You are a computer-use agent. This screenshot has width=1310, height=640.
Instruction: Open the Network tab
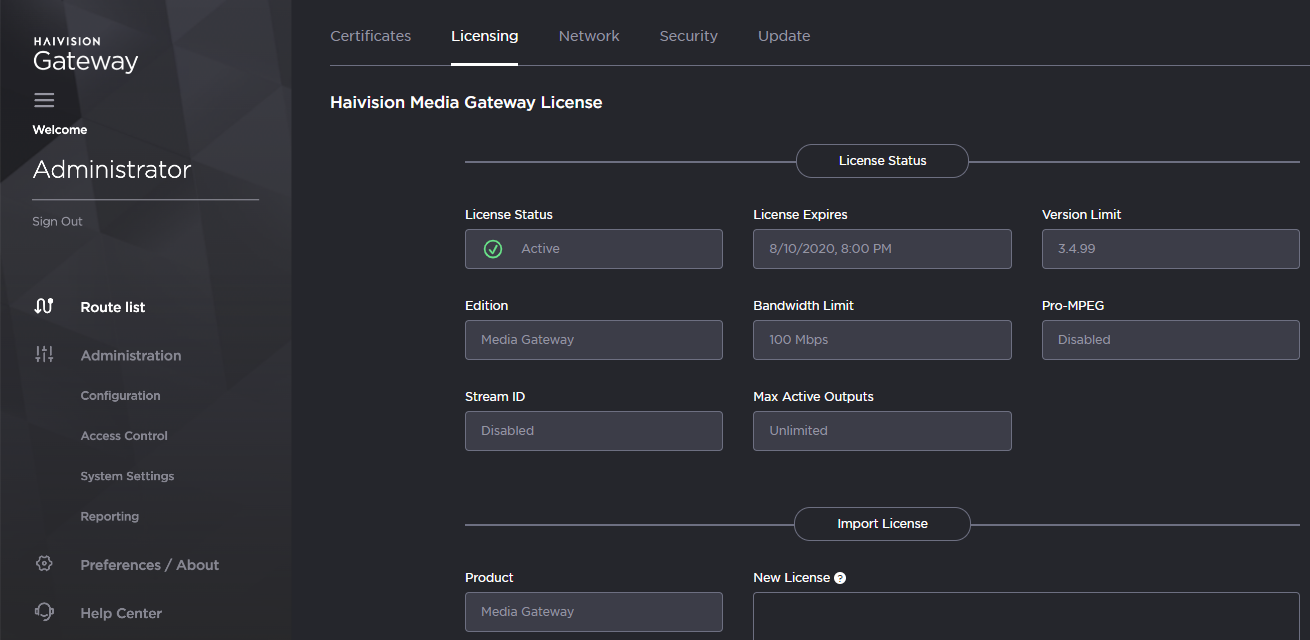point(589,36)
